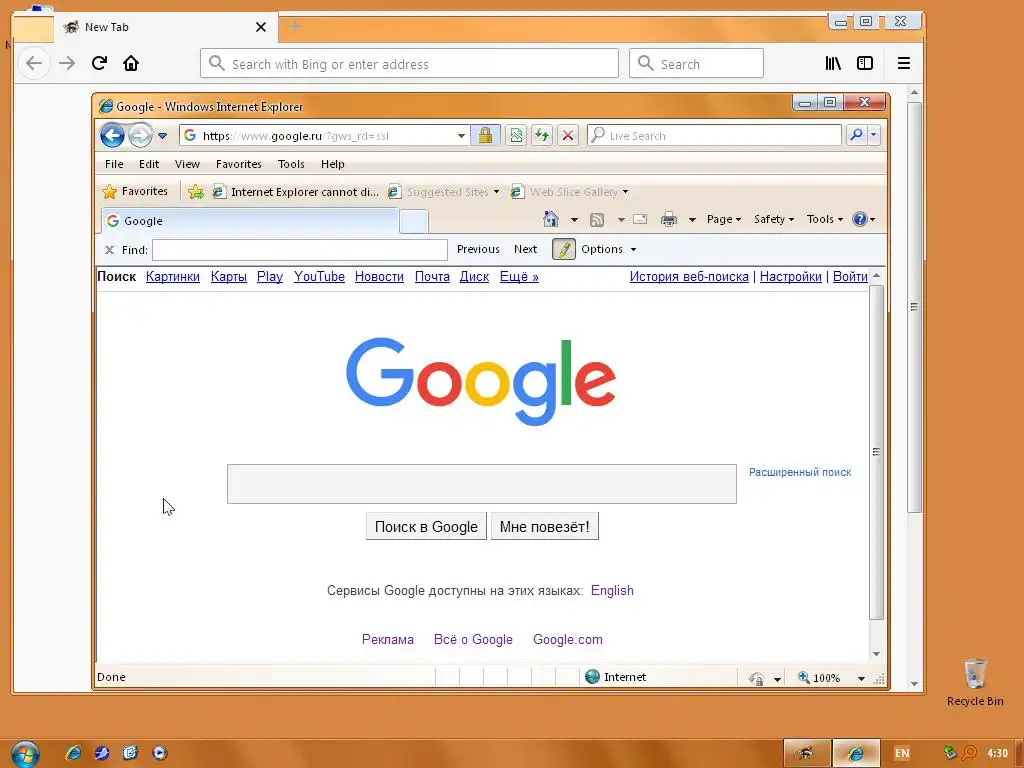
Task: Open the IE Help menu
Action: (x=332, y=164)
